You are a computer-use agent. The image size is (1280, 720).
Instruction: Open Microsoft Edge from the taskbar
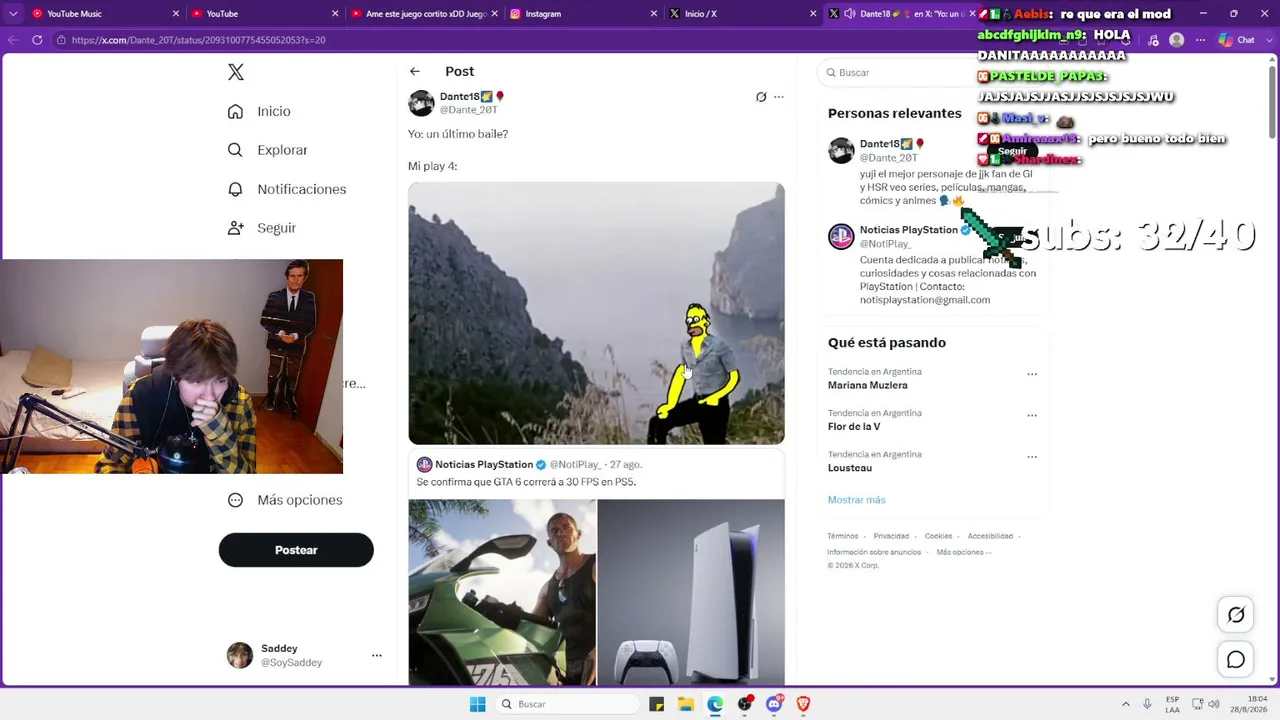coord(715,704)
